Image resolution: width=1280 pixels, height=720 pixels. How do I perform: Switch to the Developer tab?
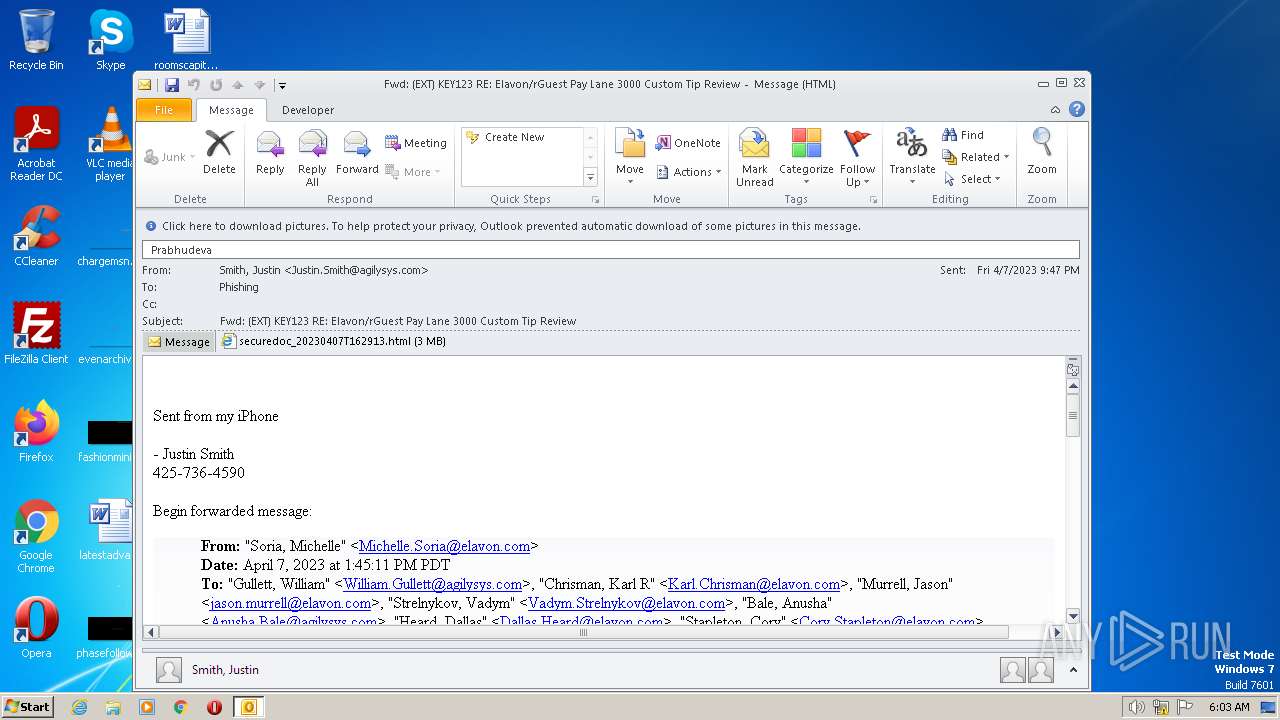pyautogui.click(x=308, y=110)
